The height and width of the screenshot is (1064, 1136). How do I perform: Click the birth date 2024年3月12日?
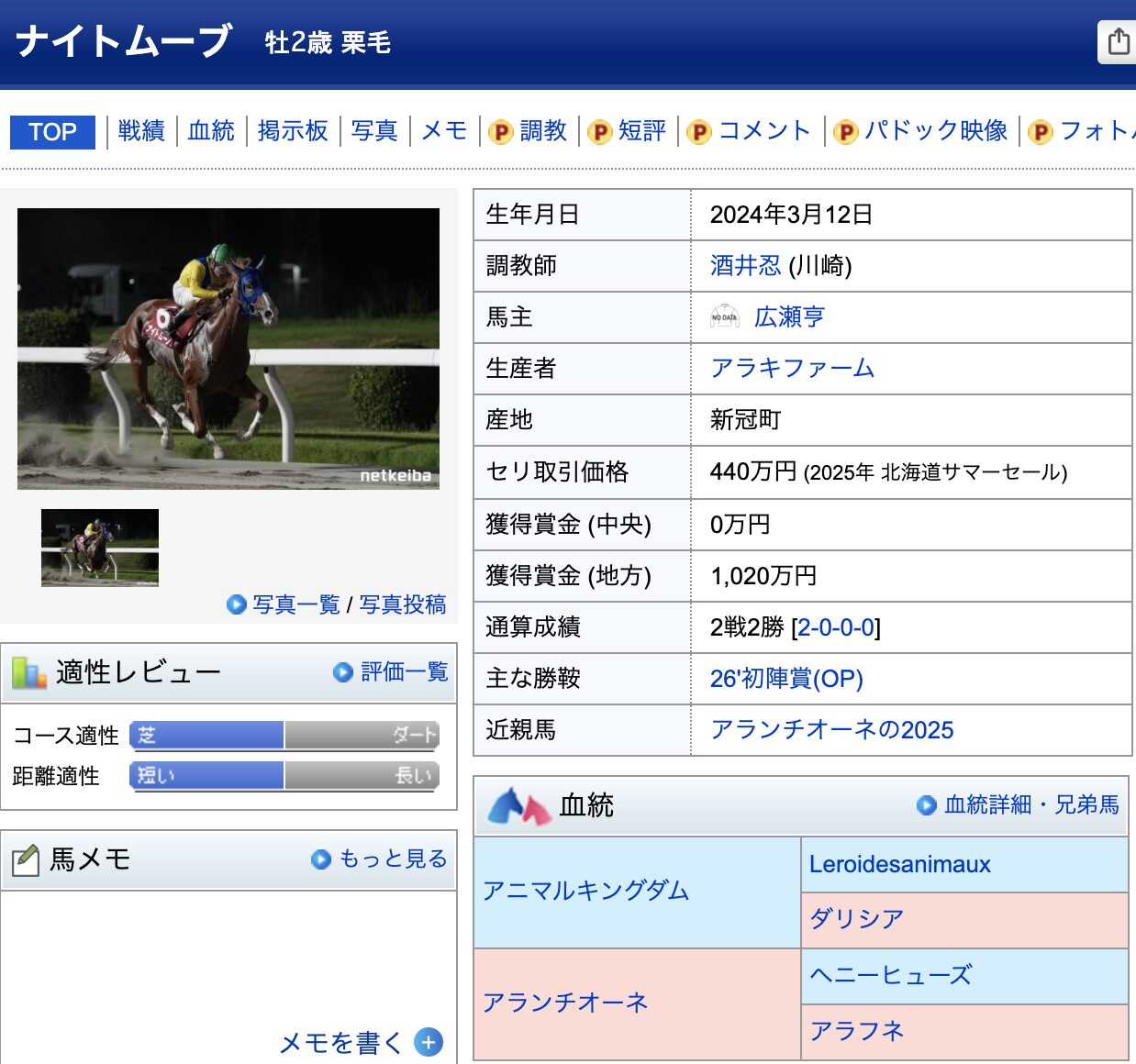click(791, 215)
